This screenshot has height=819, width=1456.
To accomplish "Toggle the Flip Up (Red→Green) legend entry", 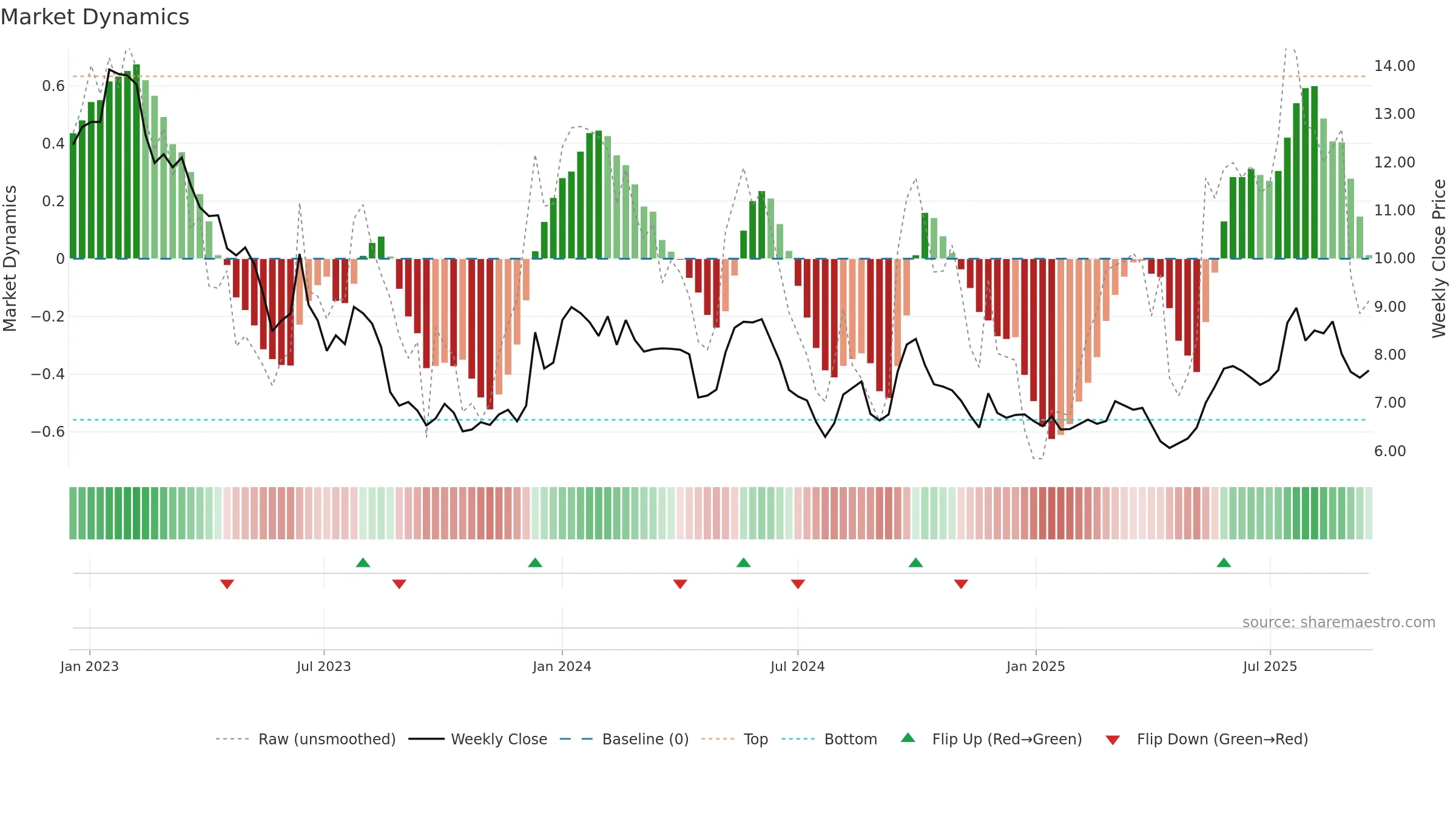I will (991, 739).
